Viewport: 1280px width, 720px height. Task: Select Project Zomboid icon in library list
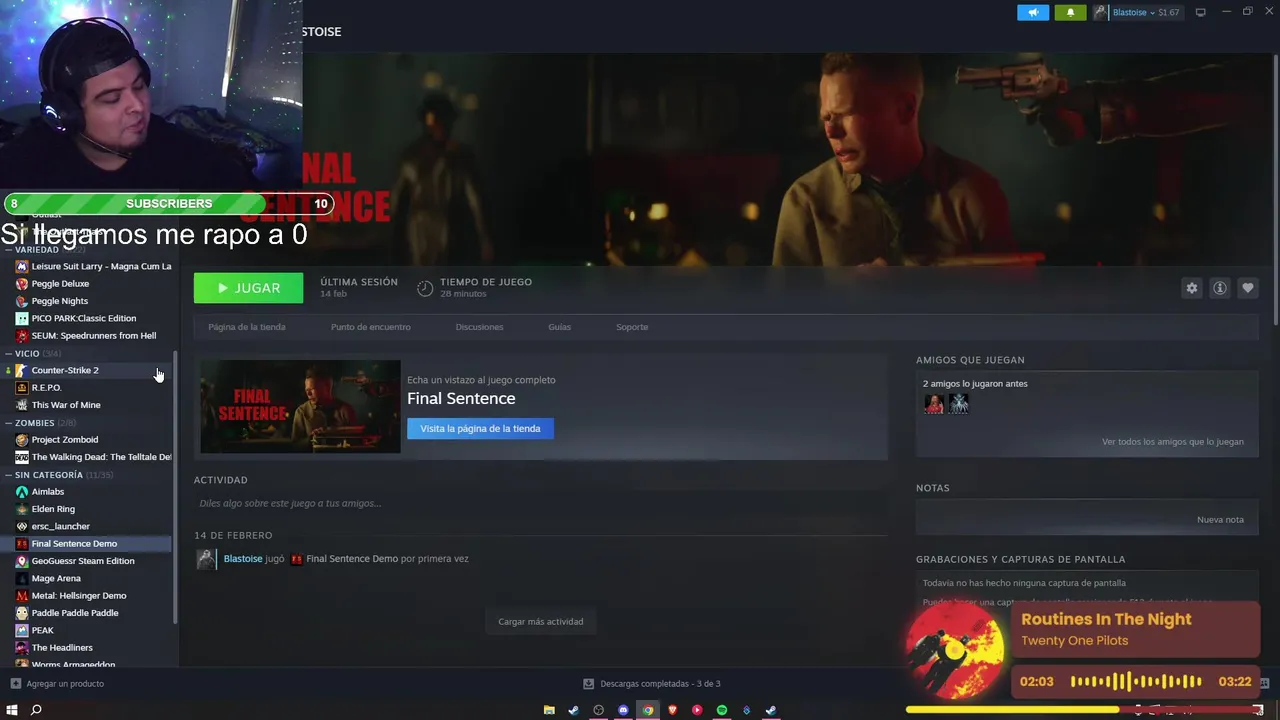pyautogui.click(x=22, y=440)
